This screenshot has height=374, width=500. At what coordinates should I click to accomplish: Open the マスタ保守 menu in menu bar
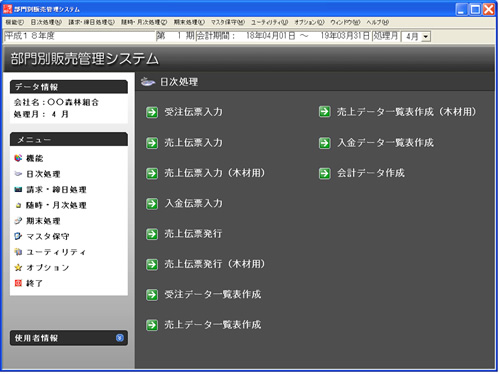tap(228, 22)
